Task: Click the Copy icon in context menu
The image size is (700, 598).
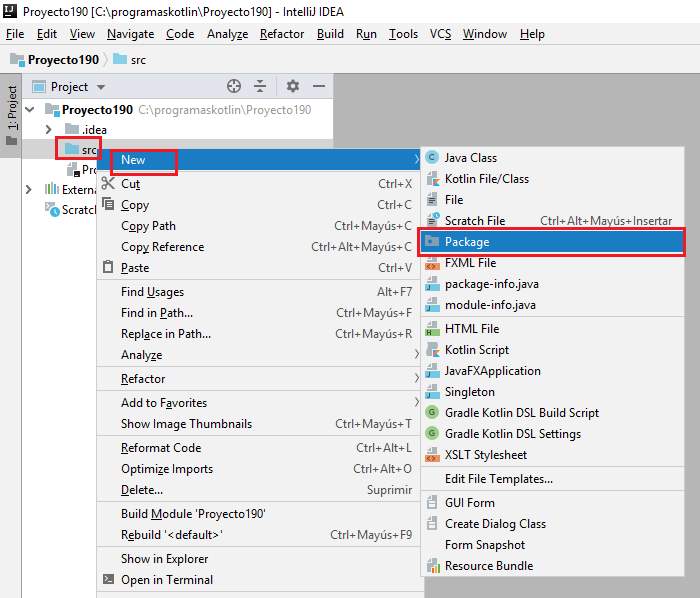Action: point(108,204)
